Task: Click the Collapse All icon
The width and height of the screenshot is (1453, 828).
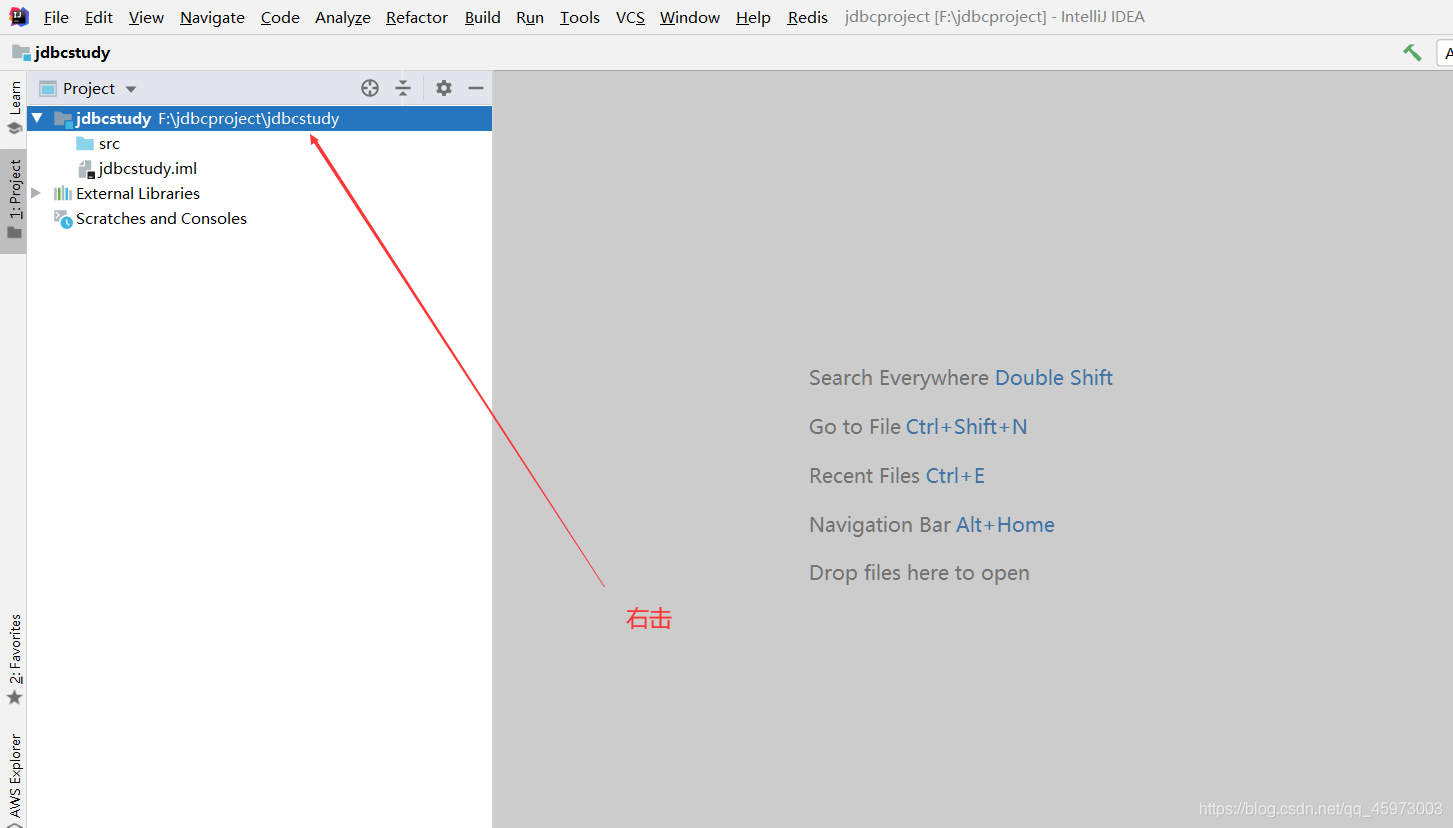Action: (x=403, y=88)
